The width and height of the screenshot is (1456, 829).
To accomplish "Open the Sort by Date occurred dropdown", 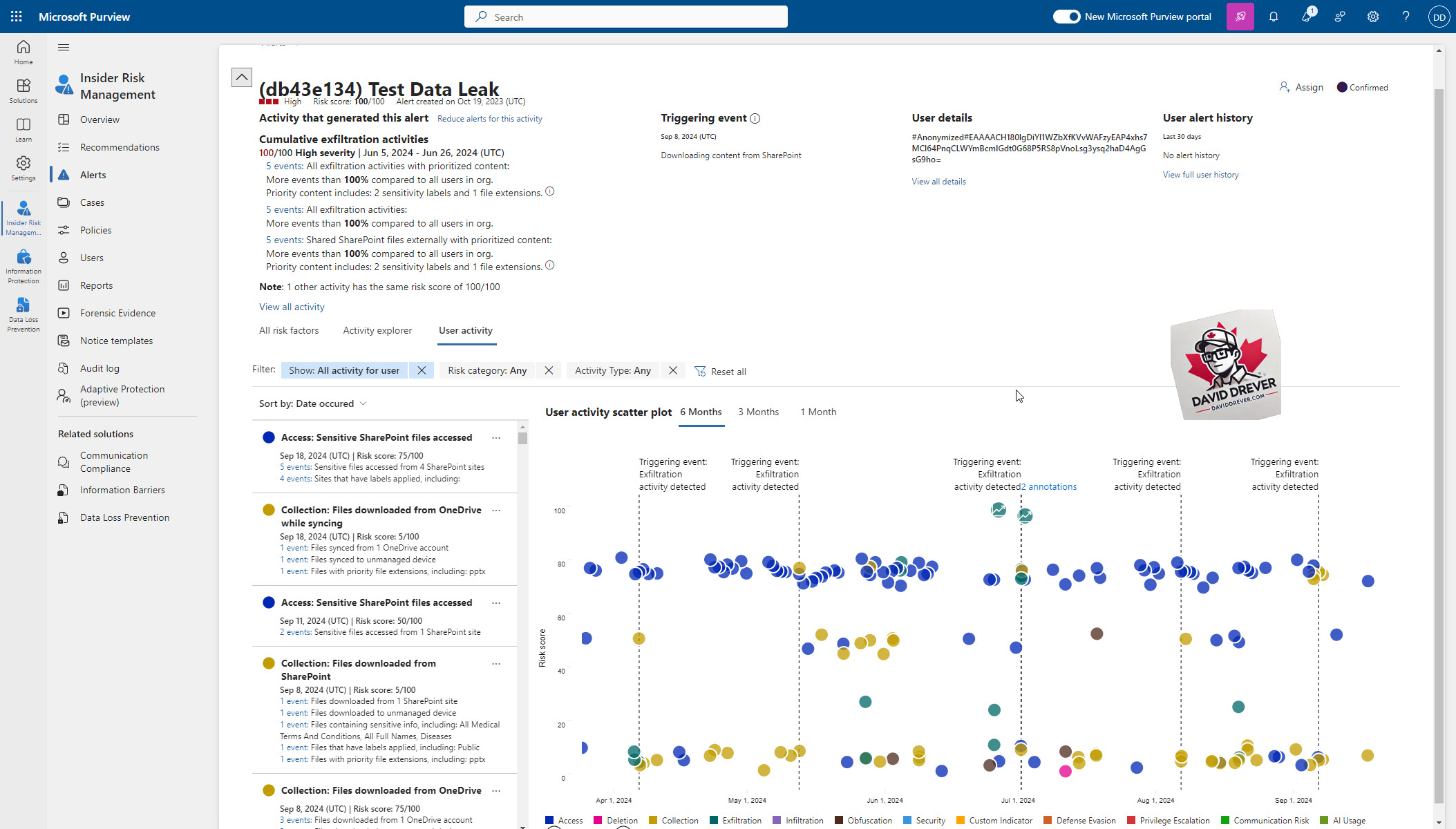I will pos(313,403).
